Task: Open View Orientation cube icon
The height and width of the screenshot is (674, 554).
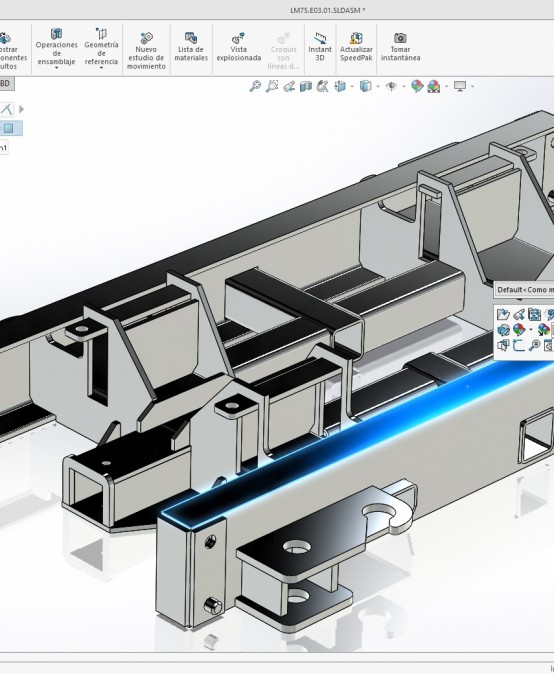Action: click(x=340, y=86)
